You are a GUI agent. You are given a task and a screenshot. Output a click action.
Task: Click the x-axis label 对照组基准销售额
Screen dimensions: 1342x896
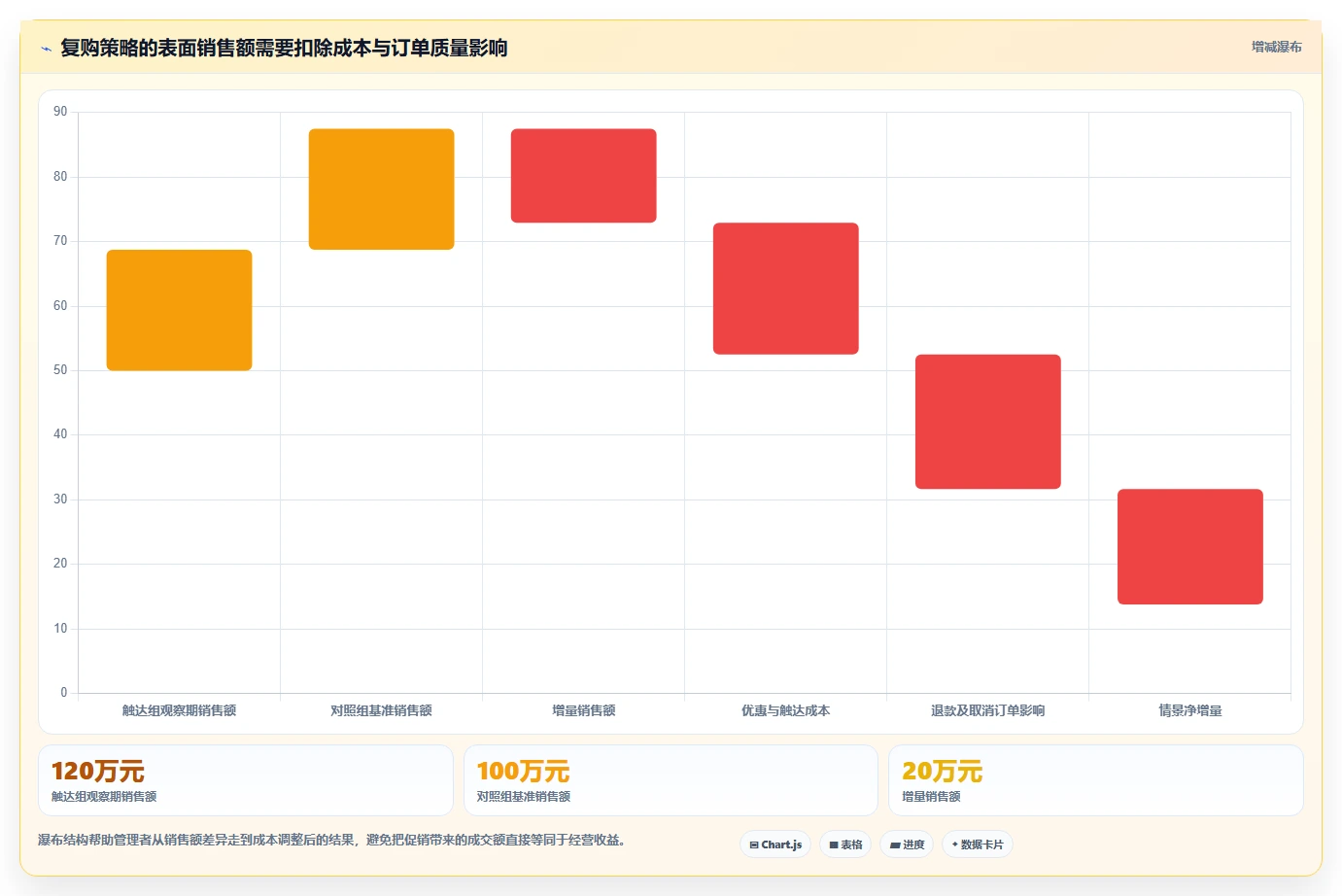(x=381, y=710)
